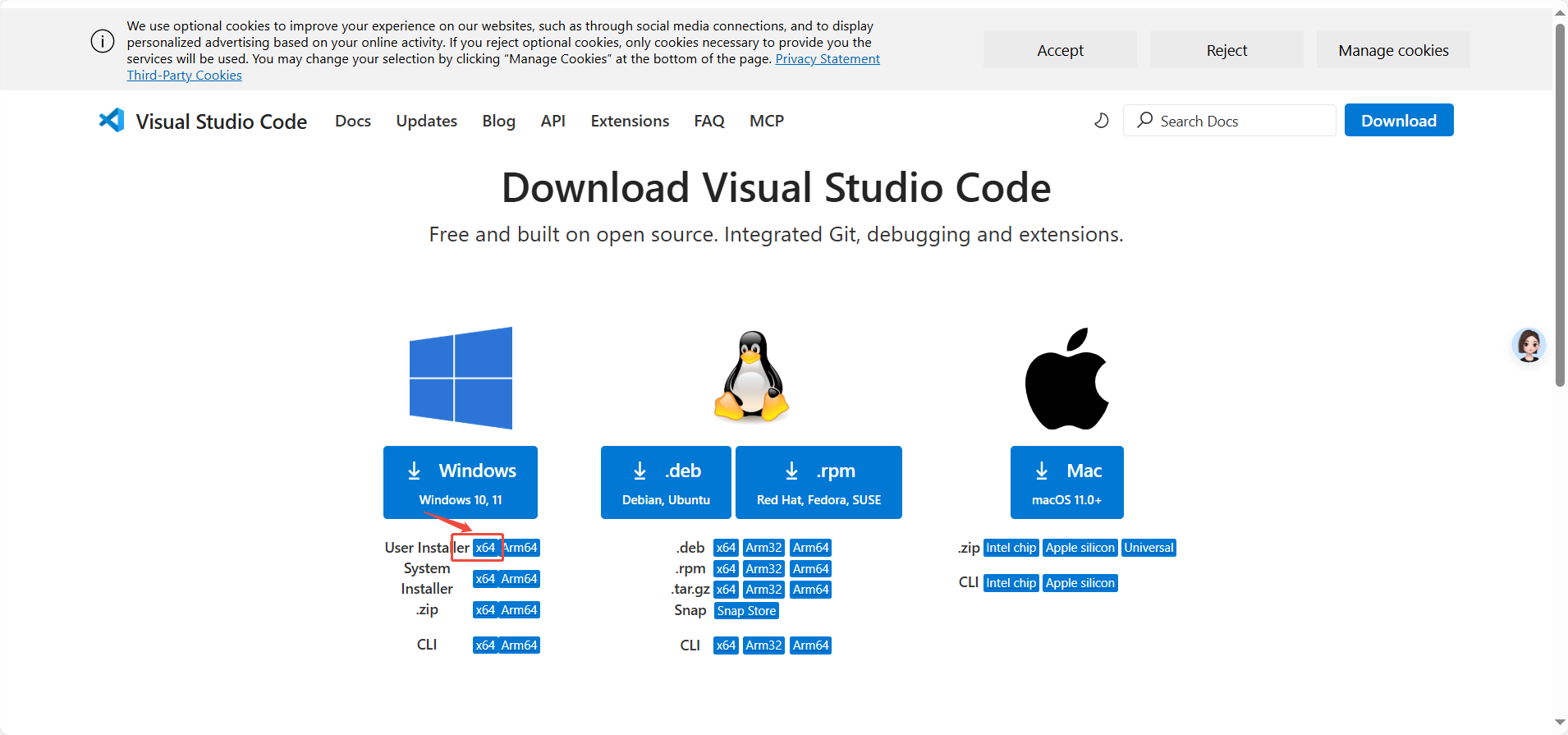
Task: Select Linux .rpm Arm32 download
Action: pyautogui.click(x=763, y=569)
